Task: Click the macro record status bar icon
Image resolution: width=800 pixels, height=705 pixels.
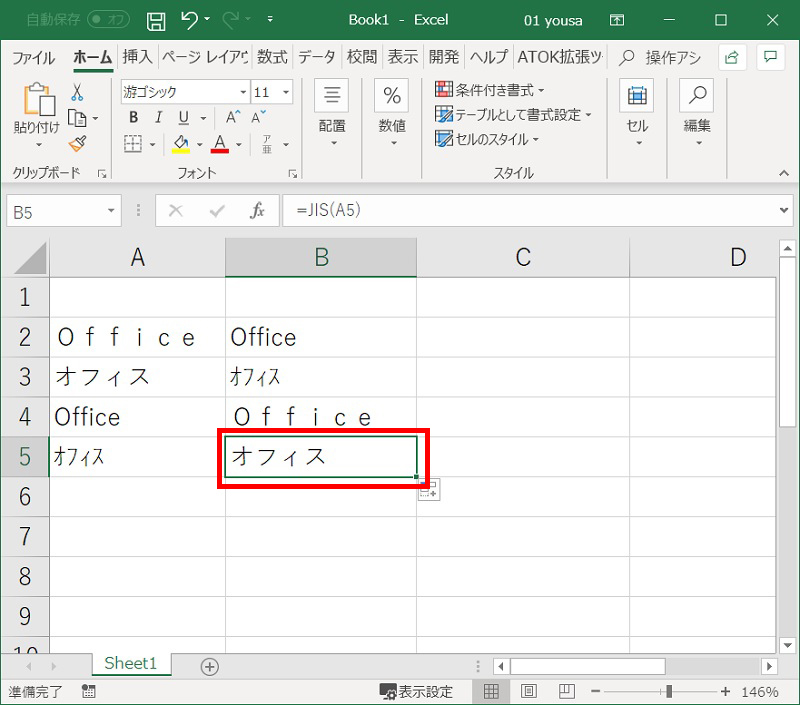Action: point(88,692)
